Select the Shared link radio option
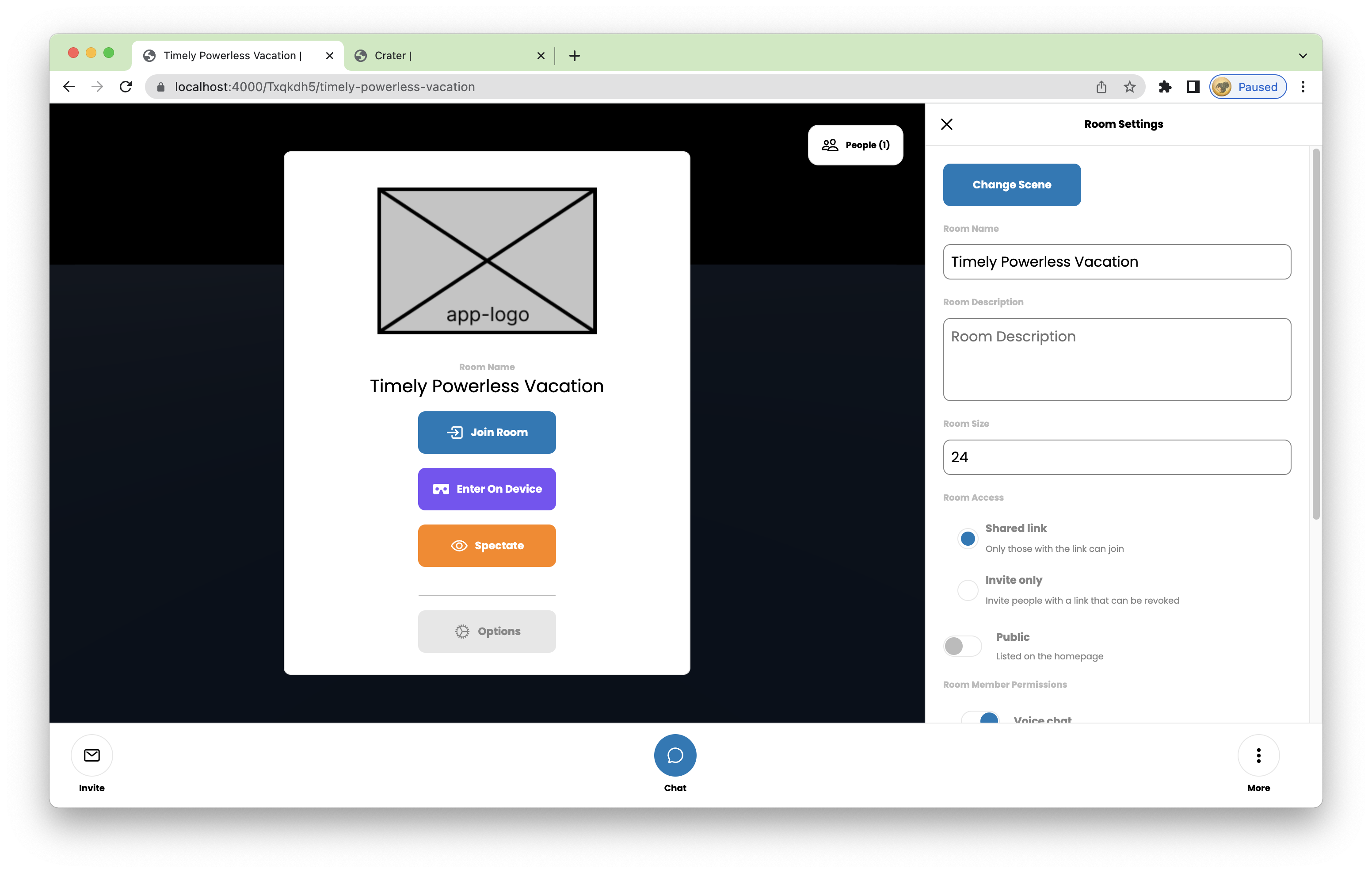The image size is (1372, 873). [x=968, y=538]
